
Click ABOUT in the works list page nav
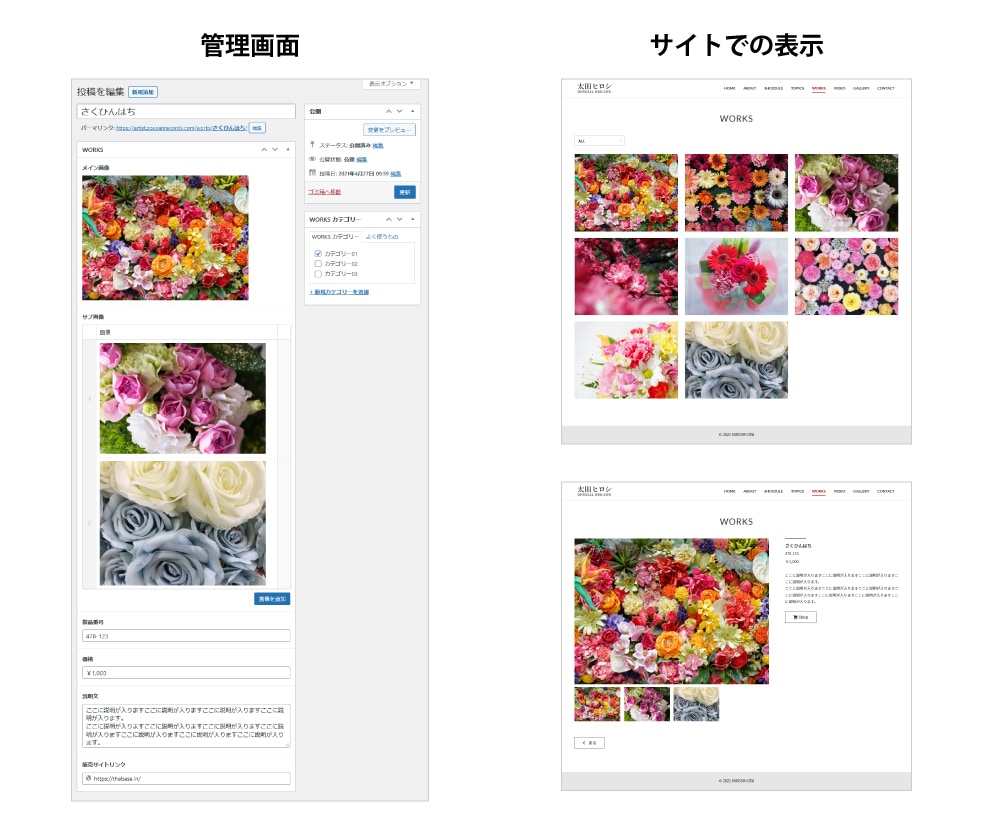750,89
